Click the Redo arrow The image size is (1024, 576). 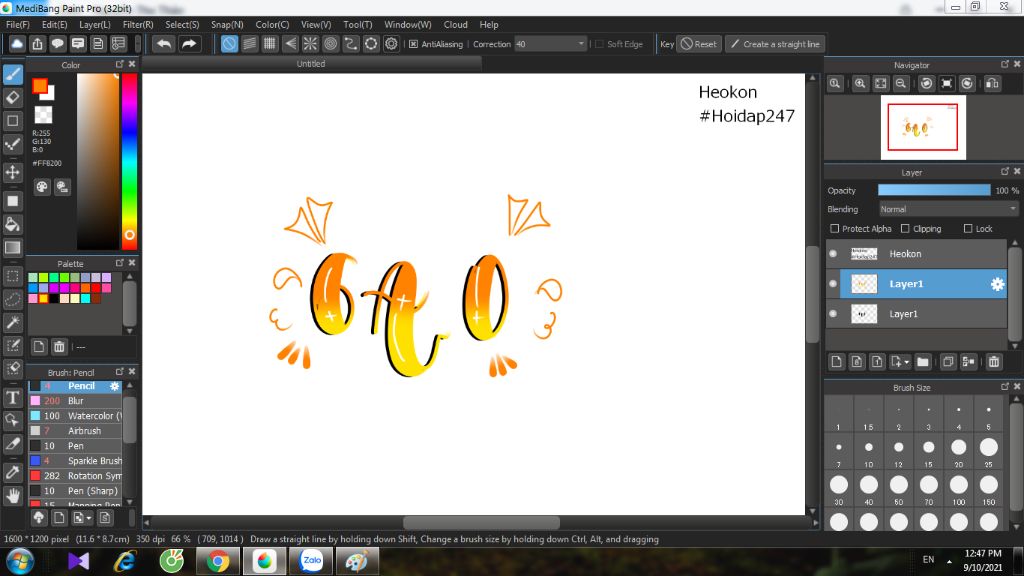(x=189, y=44)
